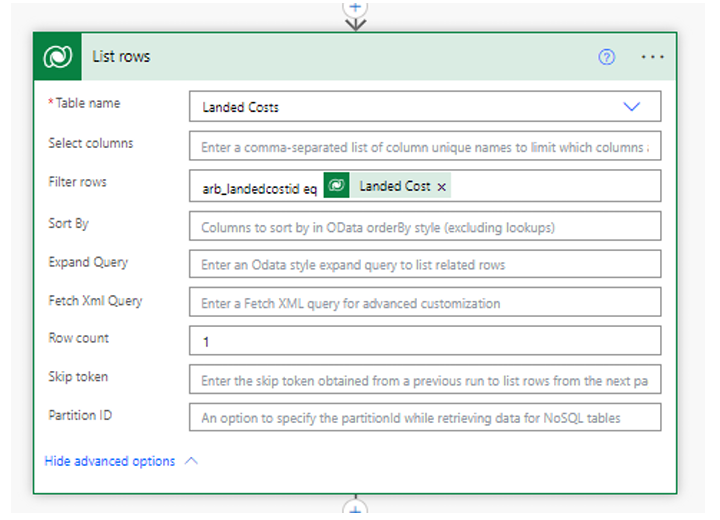720x520 pixels.
Task: Select the Landed Costs table name field
Action: coord(425,107)
